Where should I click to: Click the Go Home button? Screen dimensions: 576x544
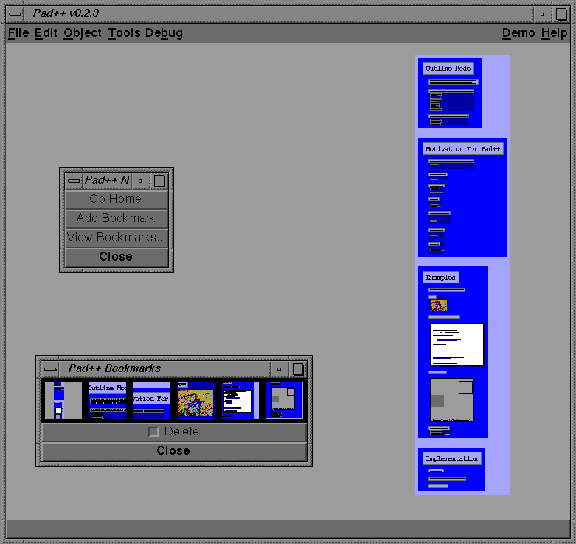pos(116,199)
